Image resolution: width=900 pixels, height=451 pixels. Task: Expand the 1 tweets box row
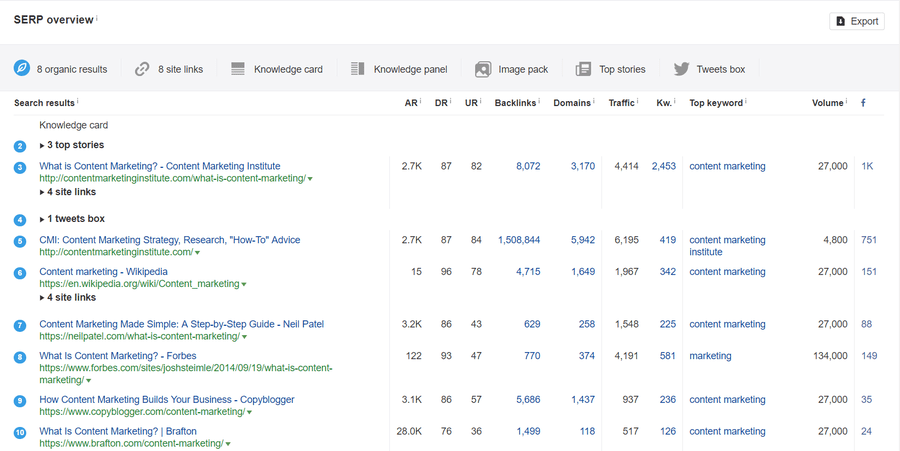72,219
